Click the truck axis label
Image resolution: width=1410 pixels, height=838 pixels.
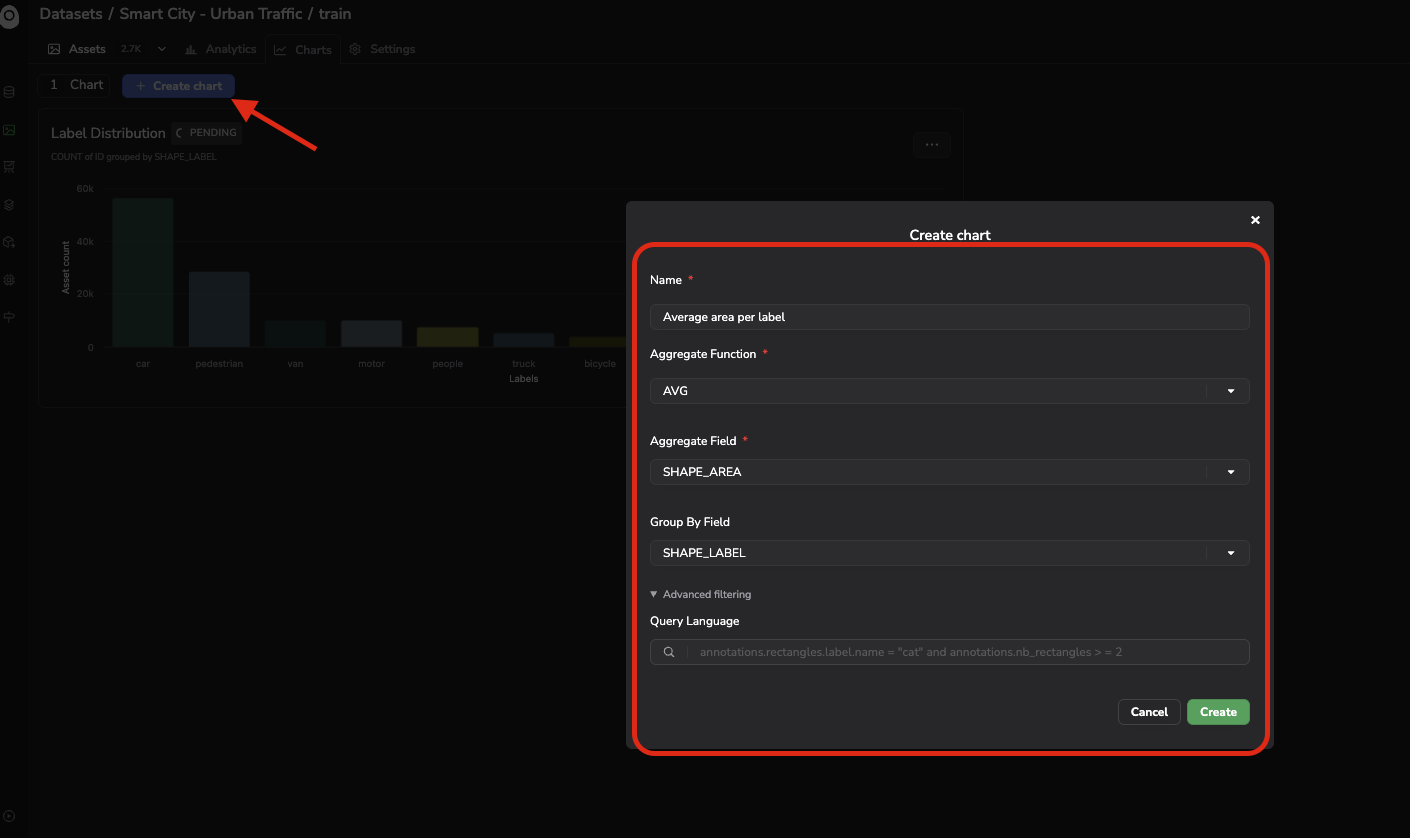pyautogui.click(x=524, y=364)
